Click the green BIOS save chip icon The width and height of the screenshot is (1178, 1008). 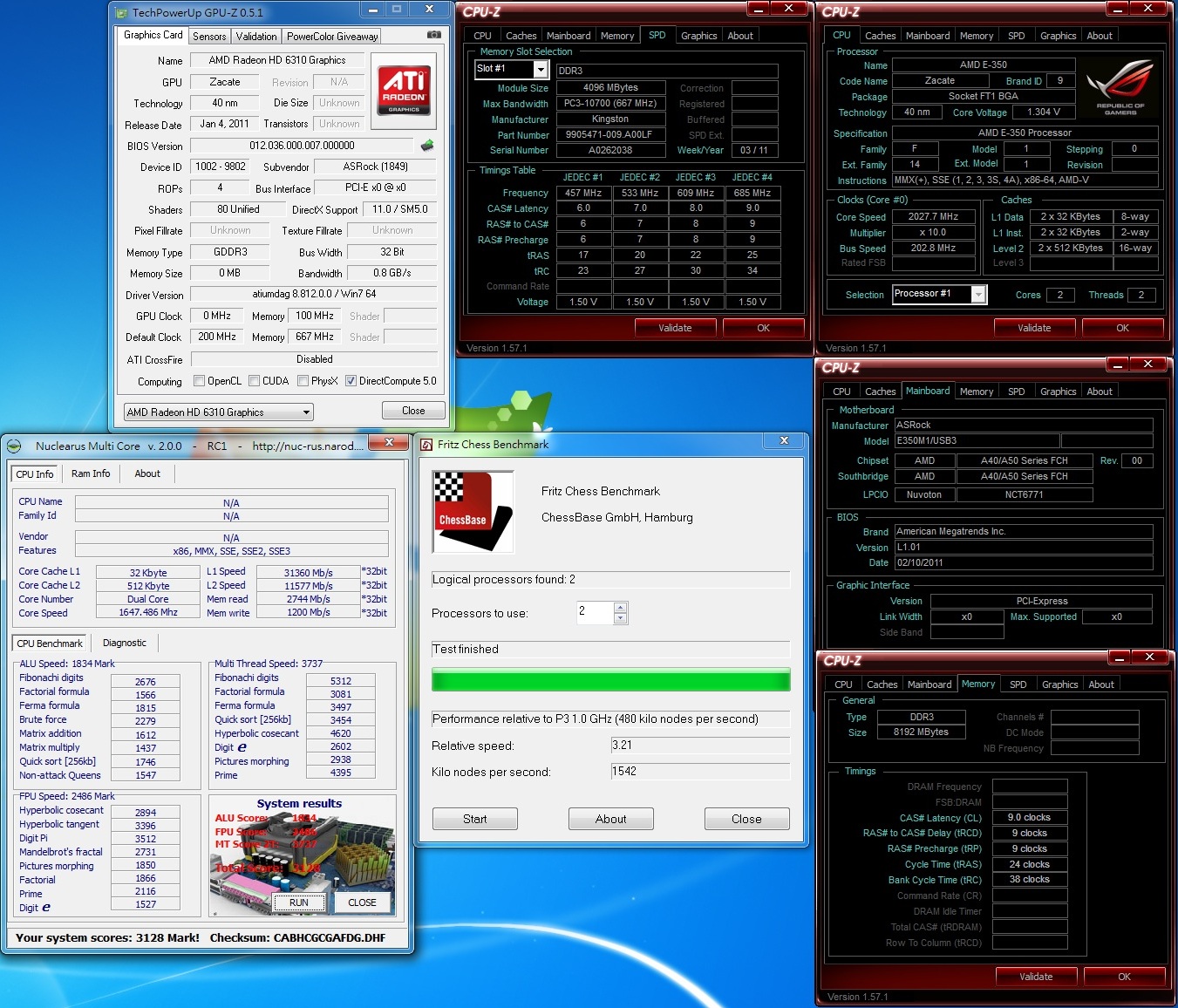coord(427,145)
